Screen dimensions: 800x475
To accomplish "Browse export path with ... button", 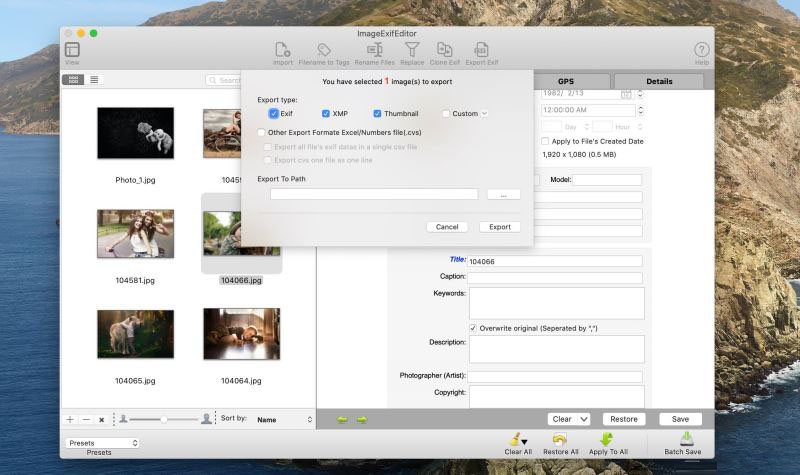I will tap(504, 194).
